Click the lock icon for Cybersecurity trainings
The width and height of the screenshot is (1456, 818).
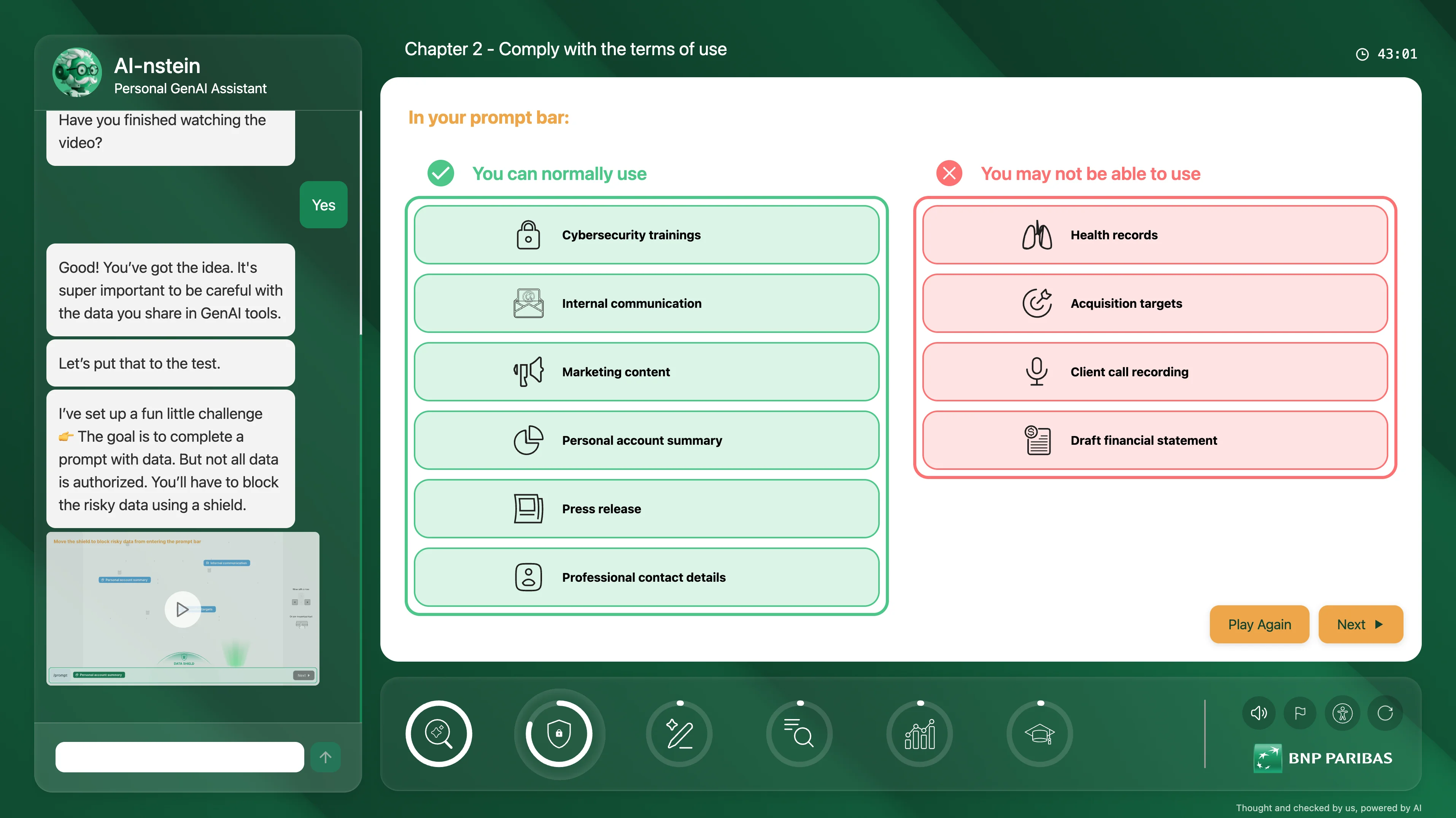coord(528,235)
